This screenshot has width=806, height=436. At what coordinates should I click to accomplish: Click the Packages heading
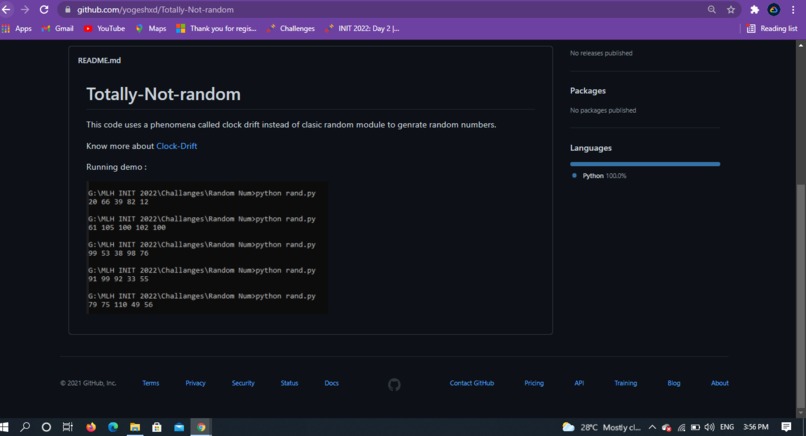(588, 90)
